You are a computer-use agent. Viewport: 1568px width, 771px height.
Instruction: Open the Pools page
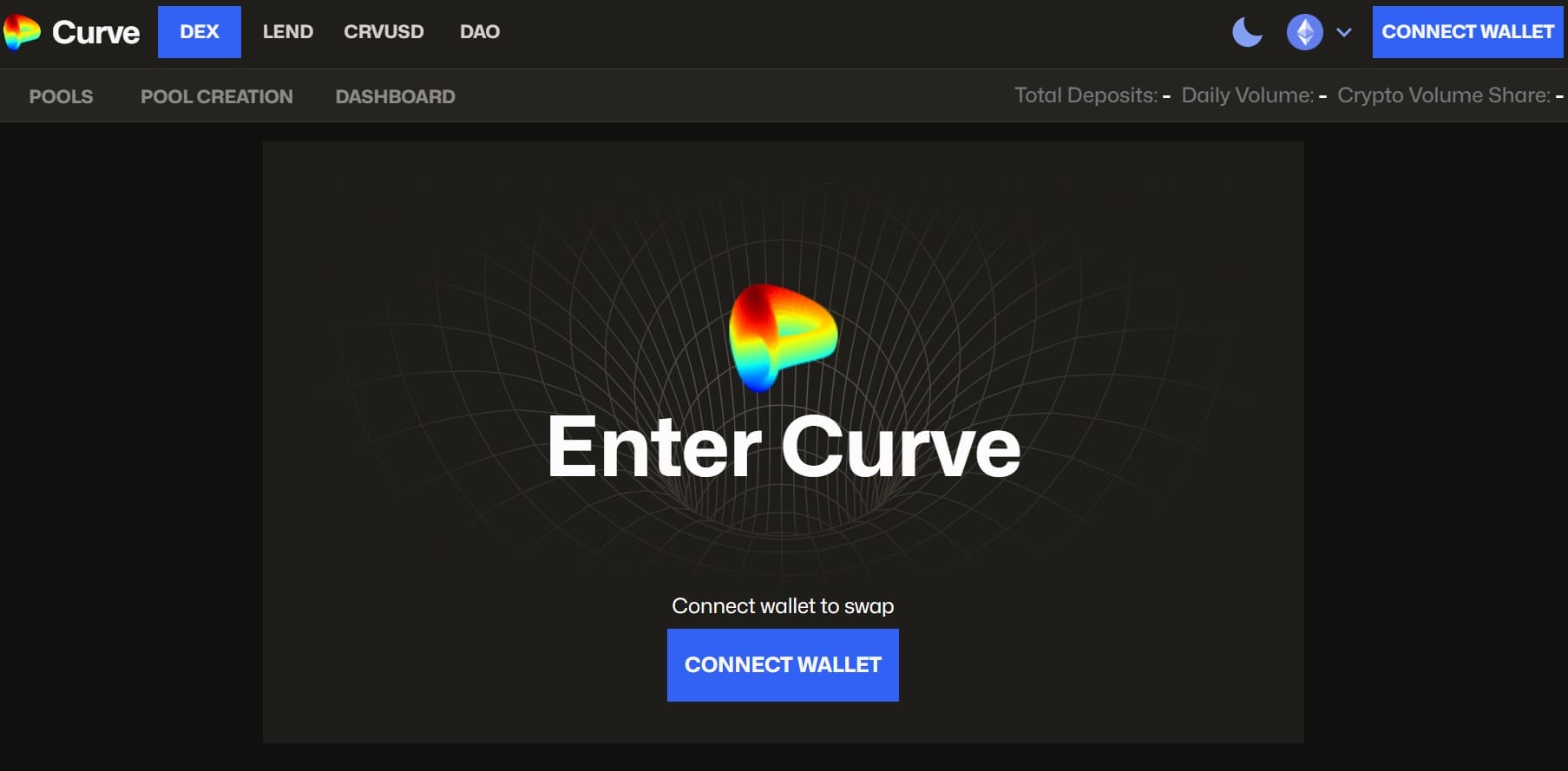point(61,96)
